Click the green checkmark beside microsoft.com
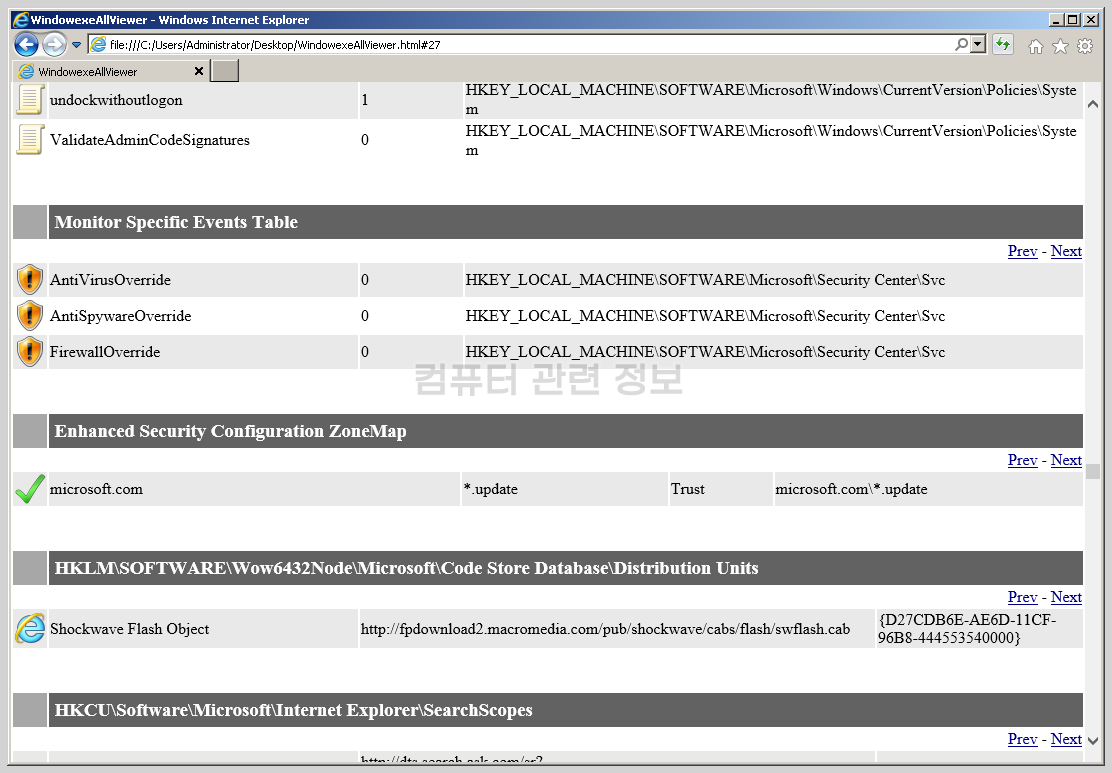Screen dimensions: 1112x773 click(30, 489)
